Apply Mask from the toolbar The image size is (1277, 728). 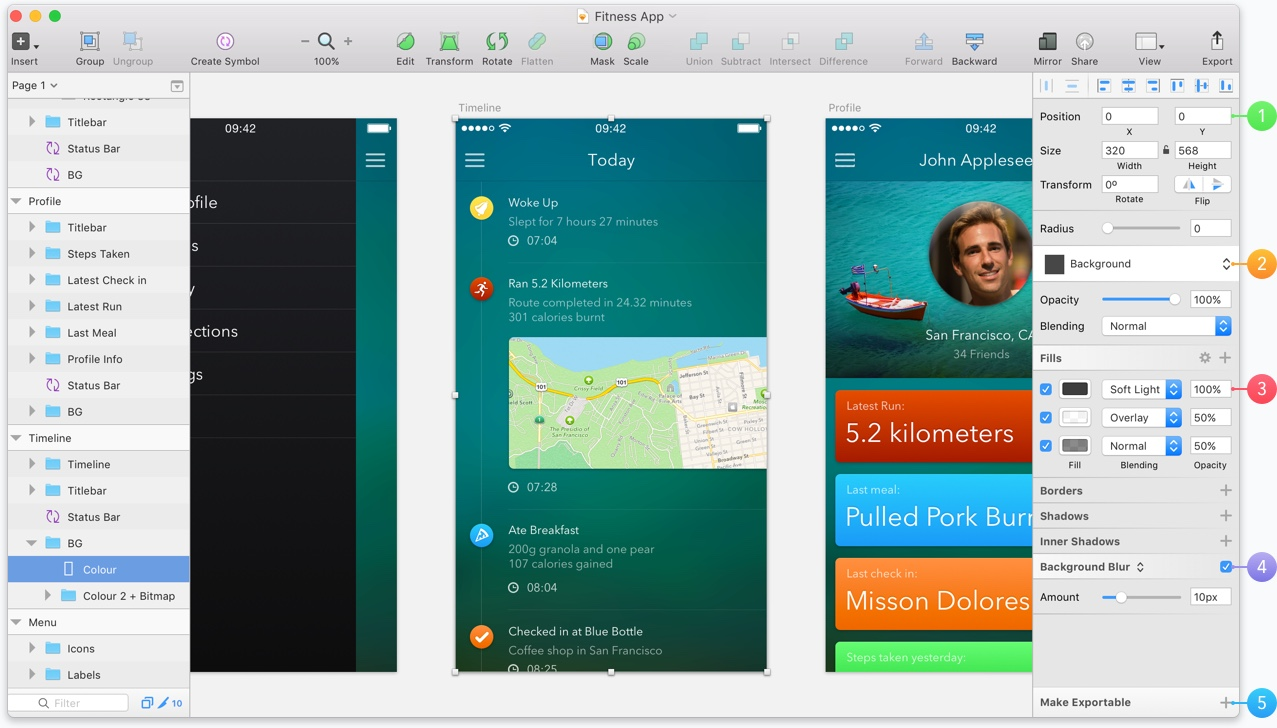coord(602,42)
